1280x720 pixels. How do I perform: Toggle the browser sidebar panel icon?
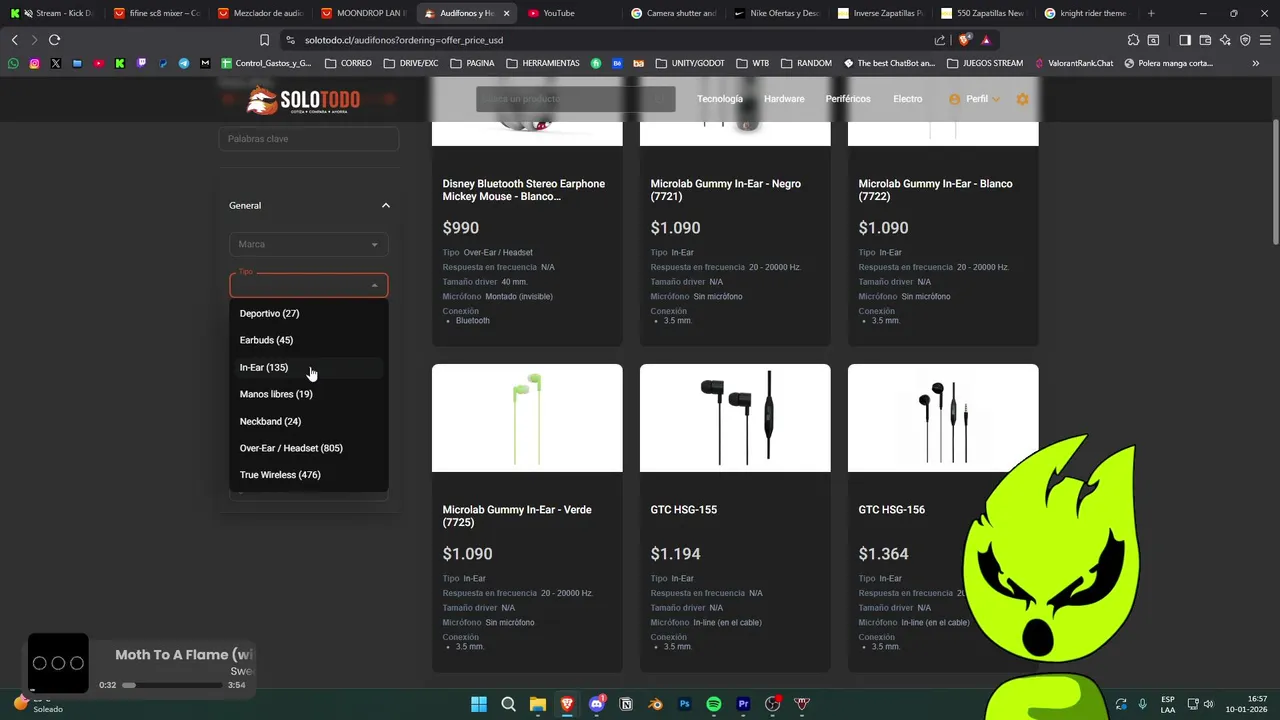pyautogui.click(x=1185, y=40)
